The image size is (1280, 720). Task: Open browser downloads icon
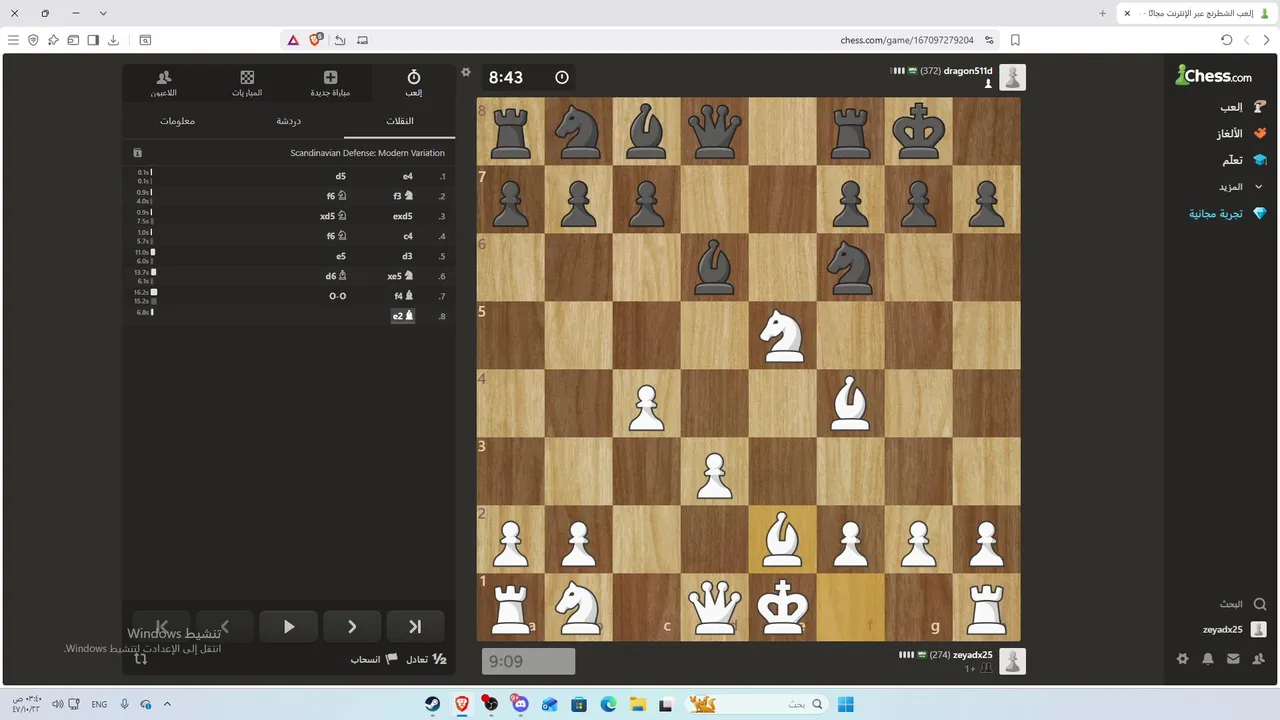[x=113, y=40]
